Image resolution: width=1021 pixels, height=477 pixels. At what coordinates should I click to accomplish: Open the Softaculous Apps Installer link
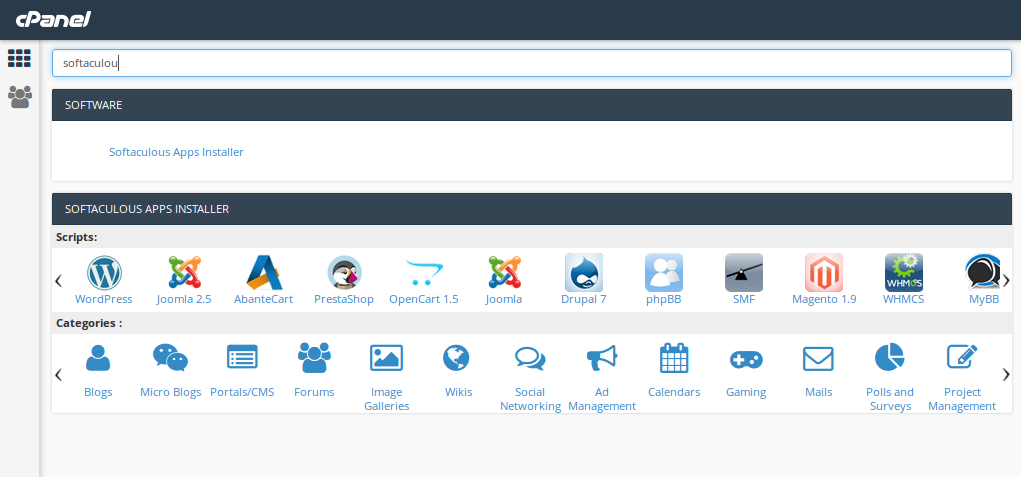[x=176, y=152]
